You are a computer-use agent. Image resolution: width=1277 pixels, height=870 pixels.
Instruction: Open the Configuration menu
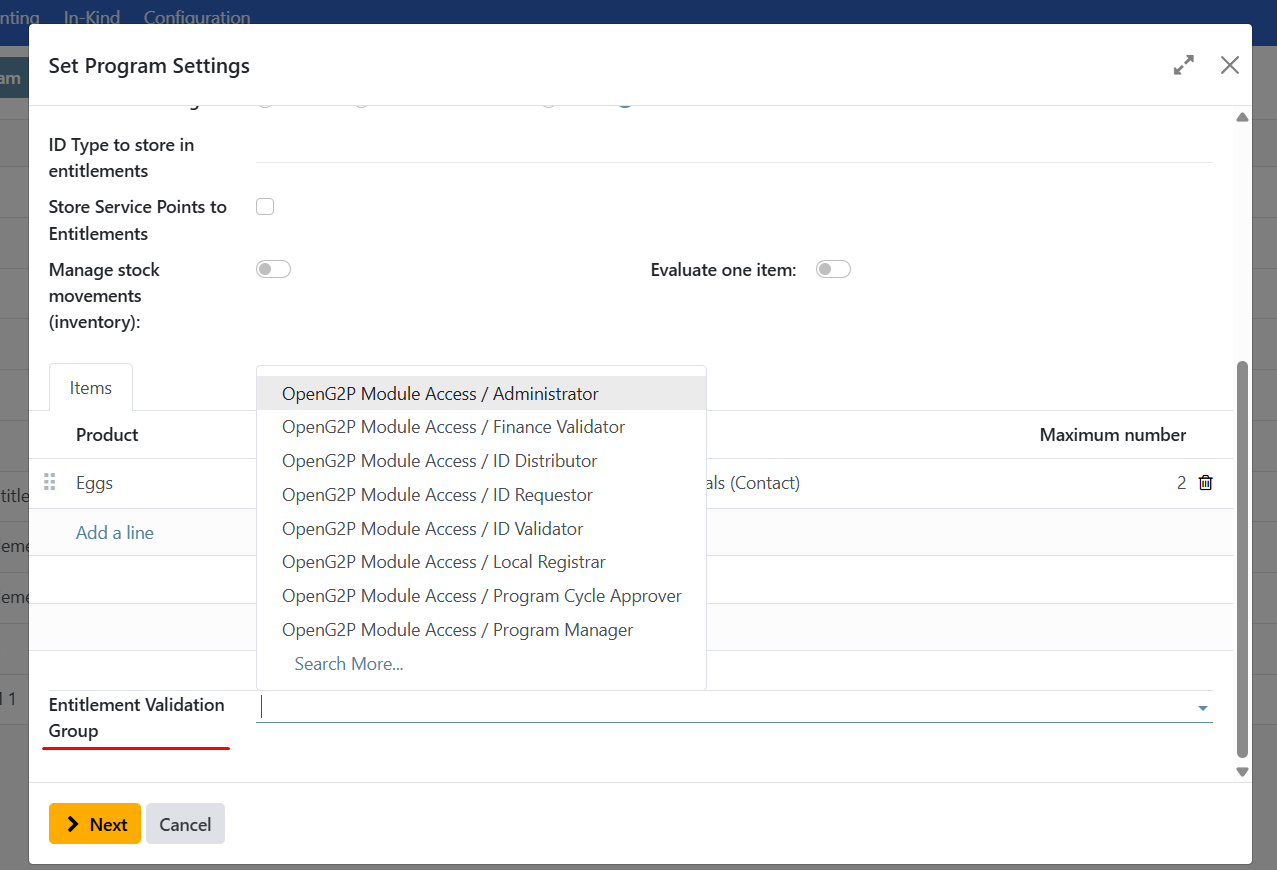[197, 17]
